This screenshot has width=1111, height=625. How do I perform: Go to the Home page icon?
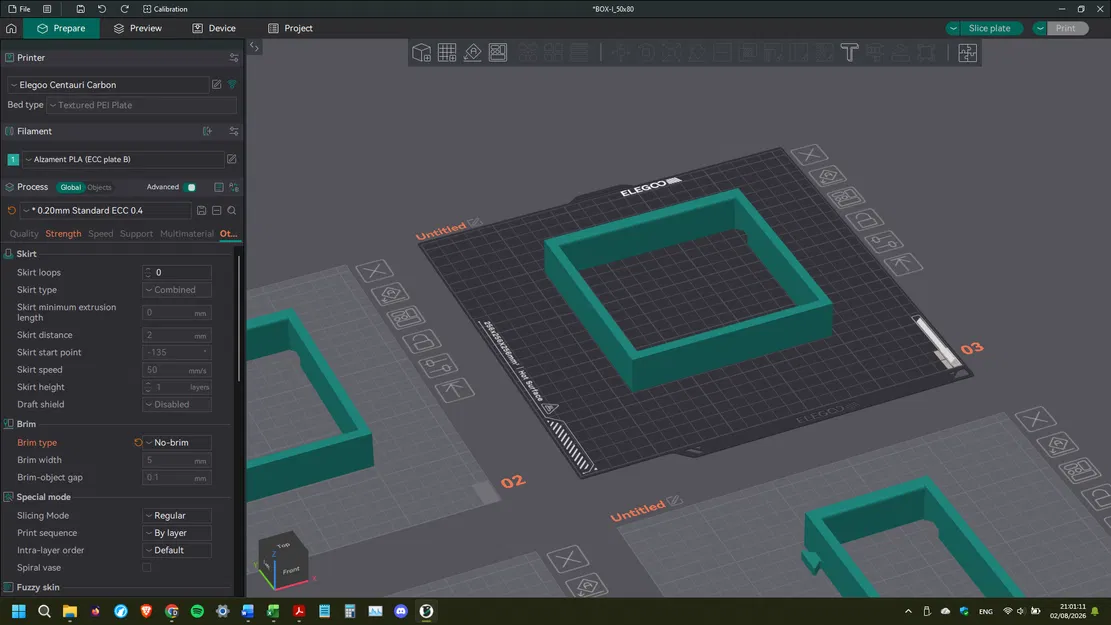[x=11, y=28]
